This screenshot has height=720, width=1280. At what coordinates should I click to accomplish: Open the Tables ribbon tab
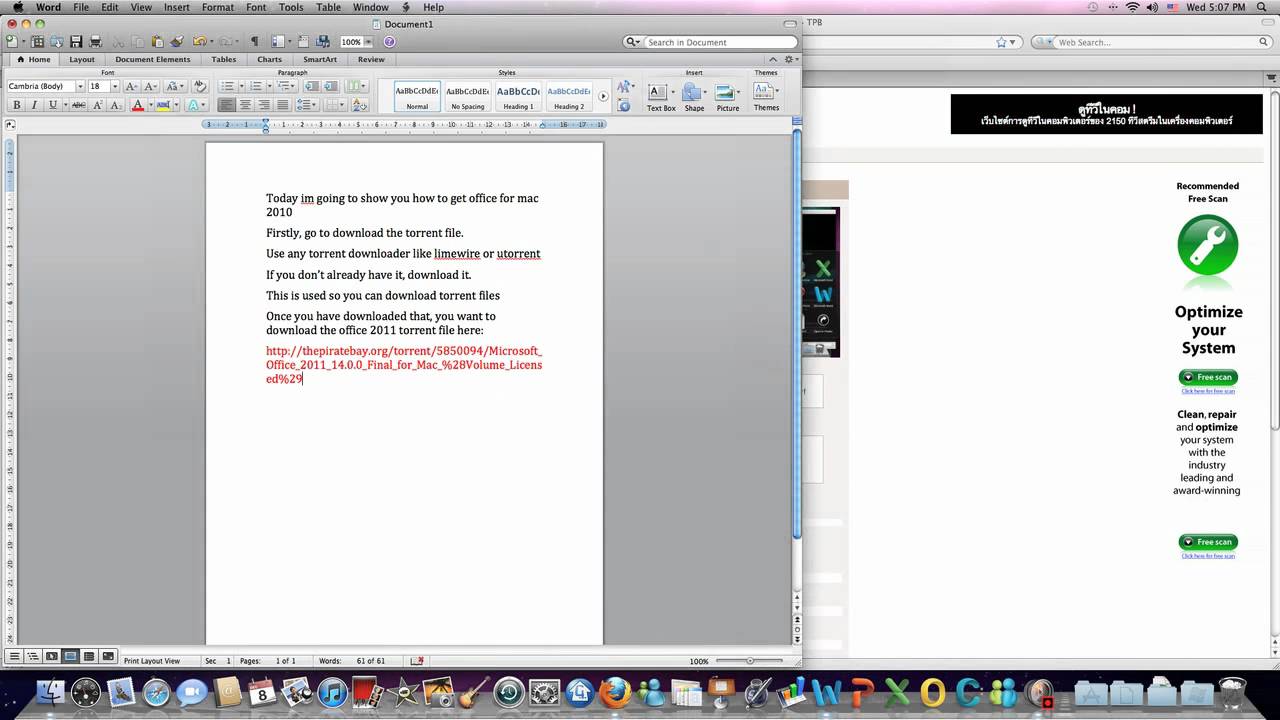(224, 59)
